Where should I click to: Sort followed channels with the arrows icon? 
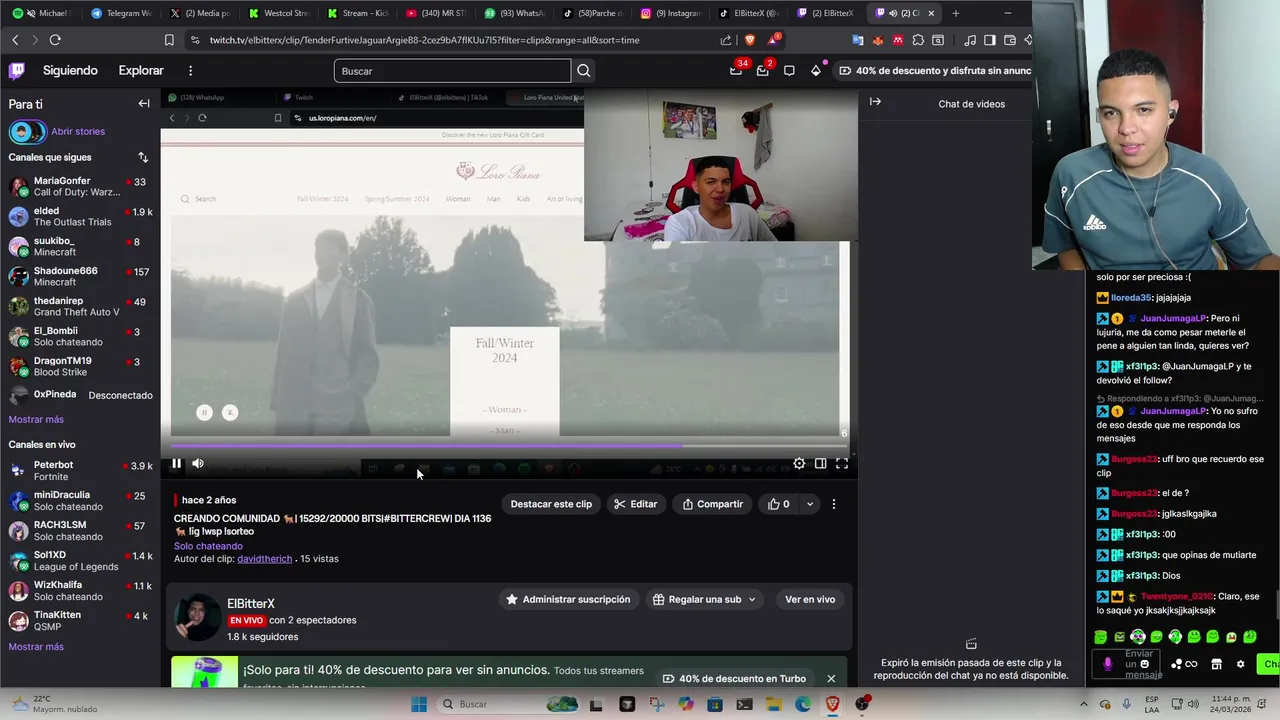tap(143, 157)
